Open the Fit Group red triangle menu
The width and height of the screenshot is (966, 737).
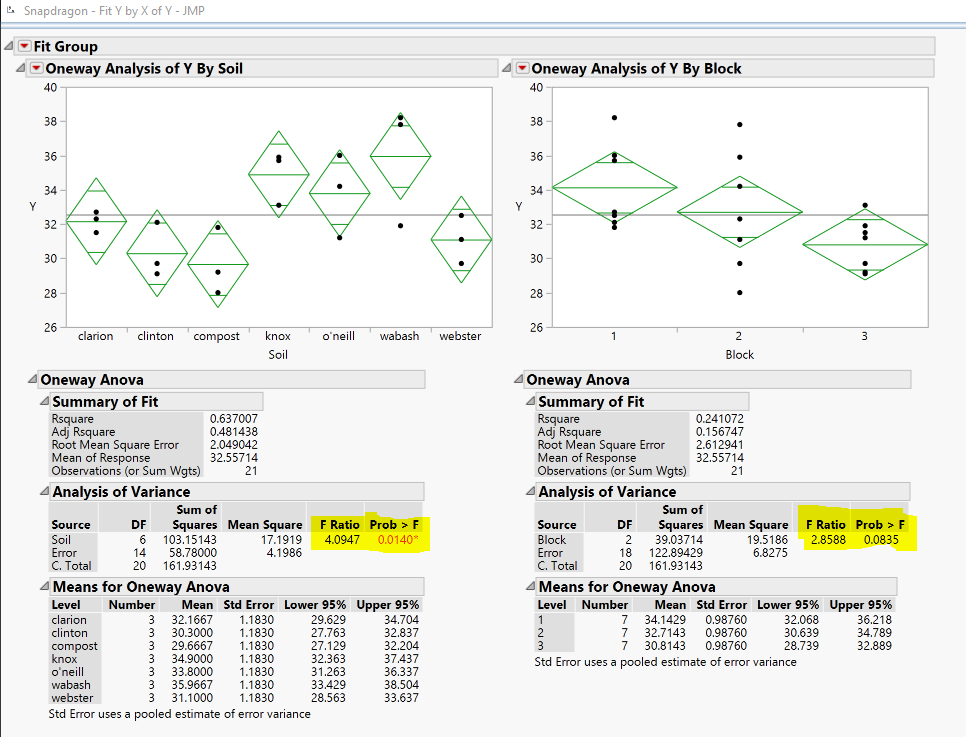pyautogui.click(x=26, y=46)
